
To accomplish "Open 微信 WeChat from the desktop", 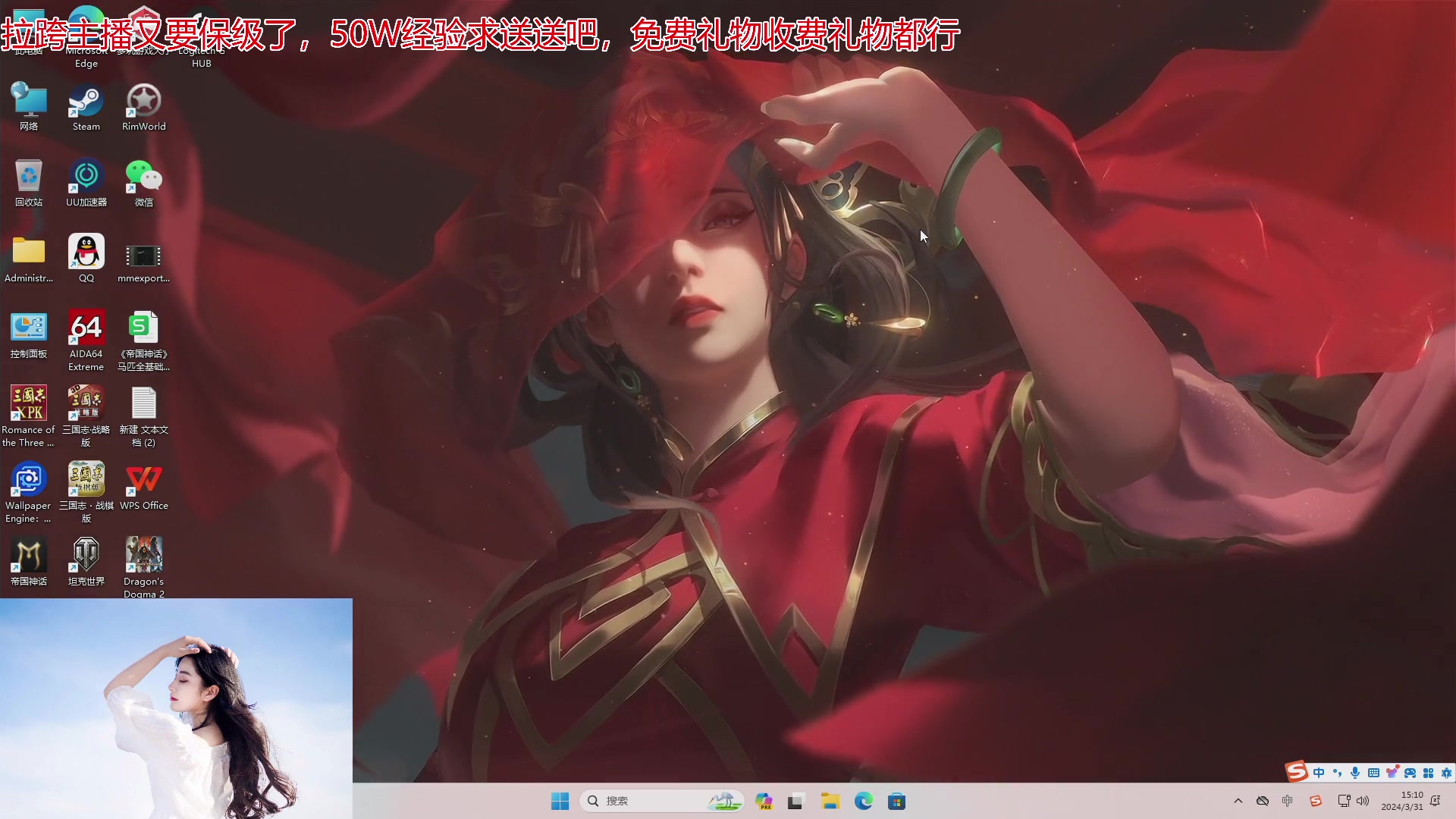I will pyautogui.click(x=143, y=184).
